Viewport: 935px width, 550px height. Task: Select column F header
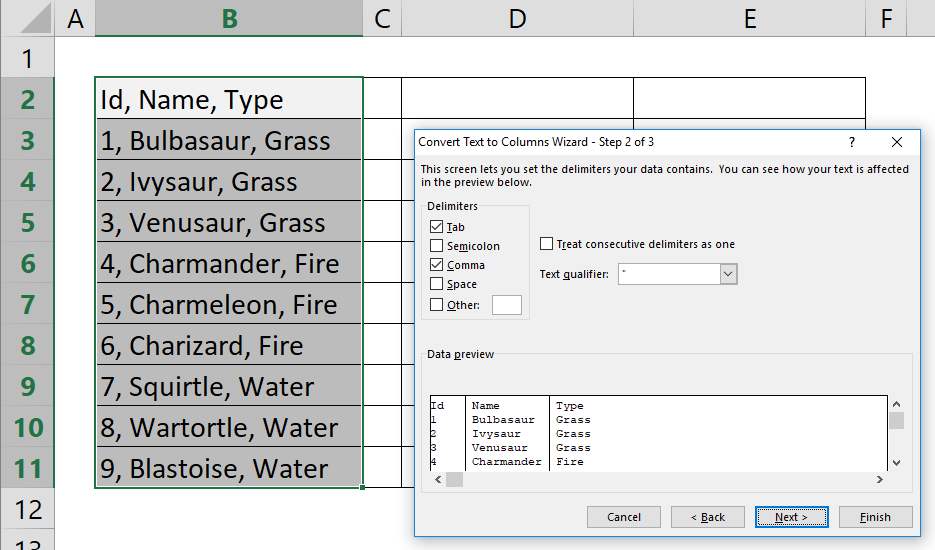[x=886, y=18]
